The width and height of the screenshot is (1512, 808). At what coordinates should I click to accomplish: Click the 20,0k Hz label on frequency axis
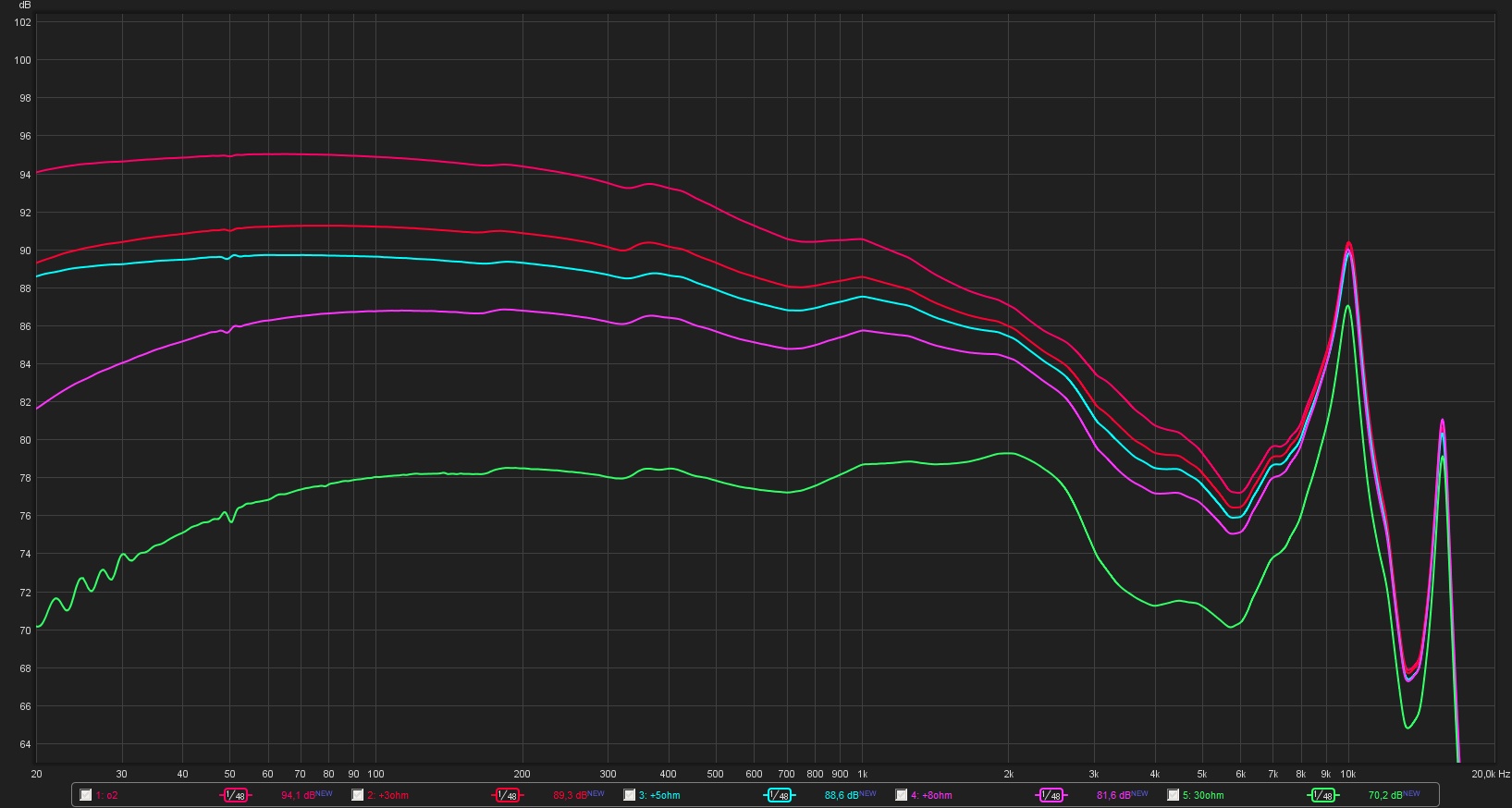1490,774
